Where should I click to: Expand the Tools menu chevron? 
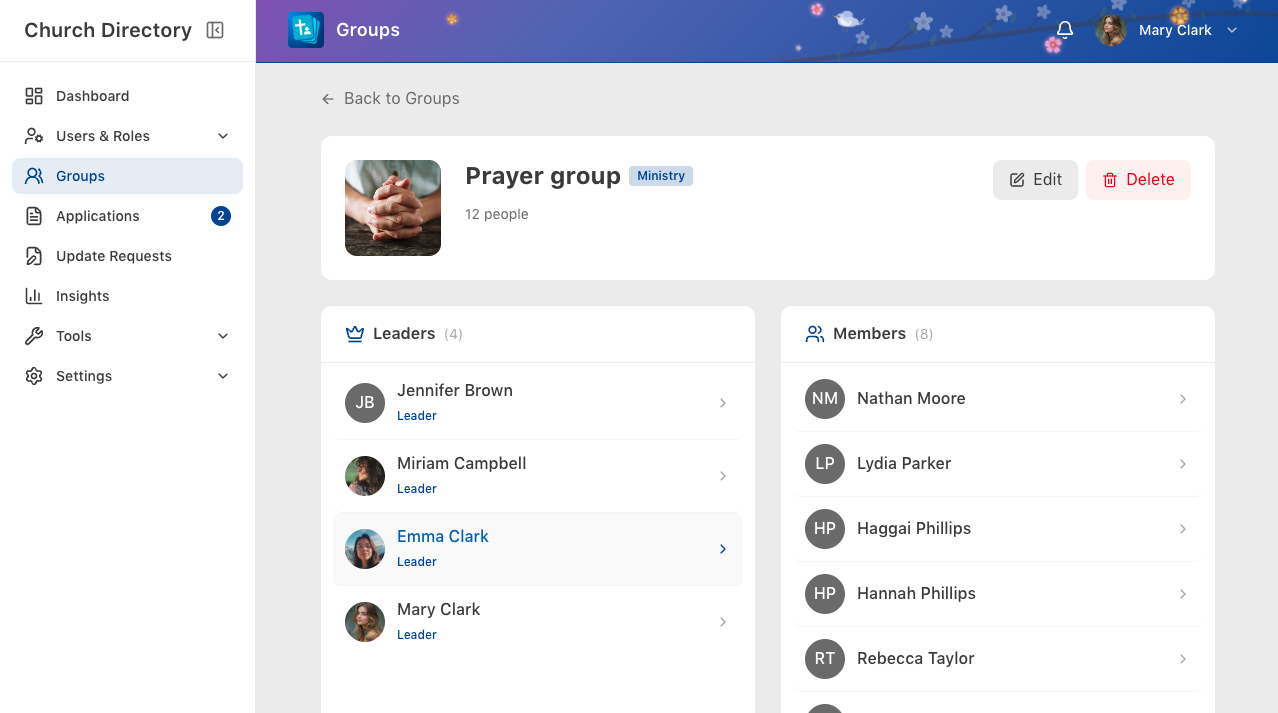[223, 336]
